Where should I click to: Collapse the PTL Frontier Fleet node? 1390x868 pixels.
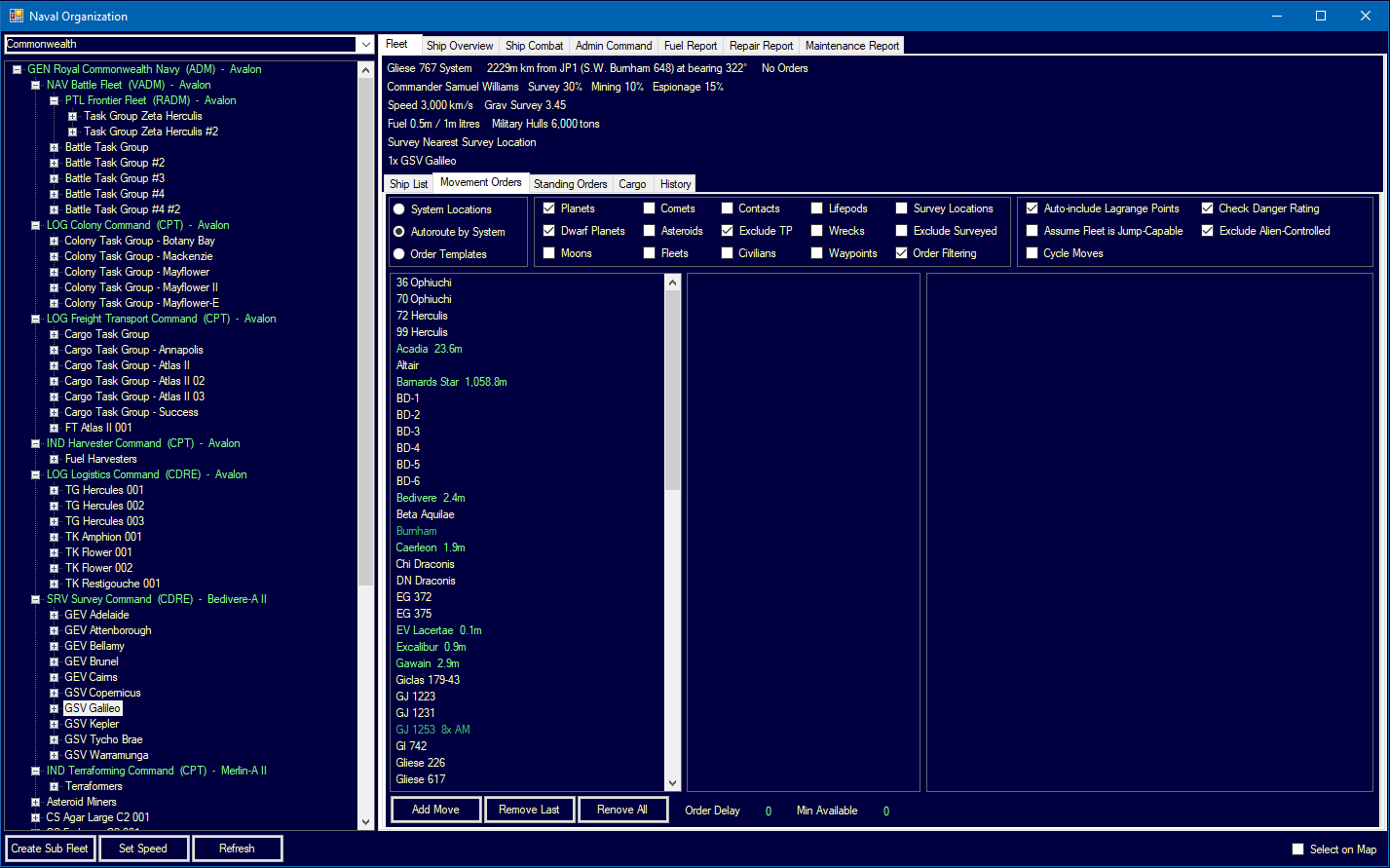55,101
